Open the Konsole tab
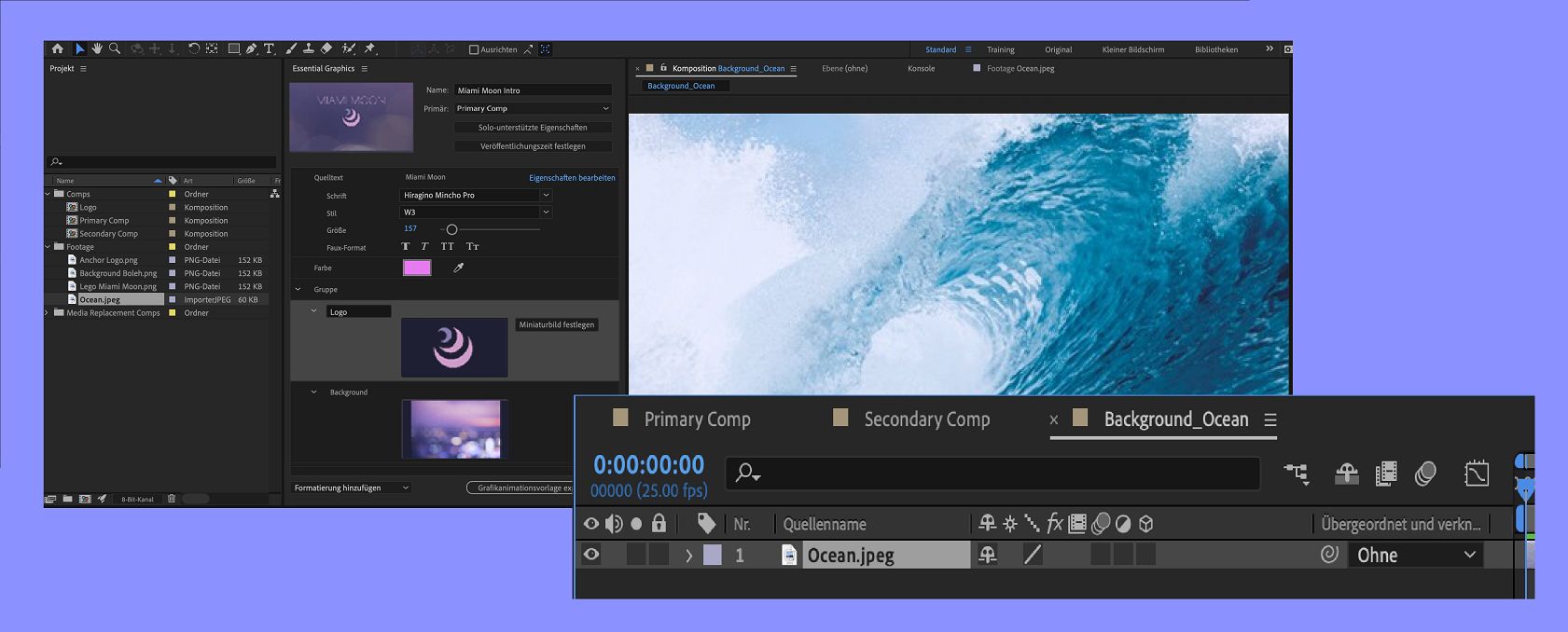 (x=922, y=68)
